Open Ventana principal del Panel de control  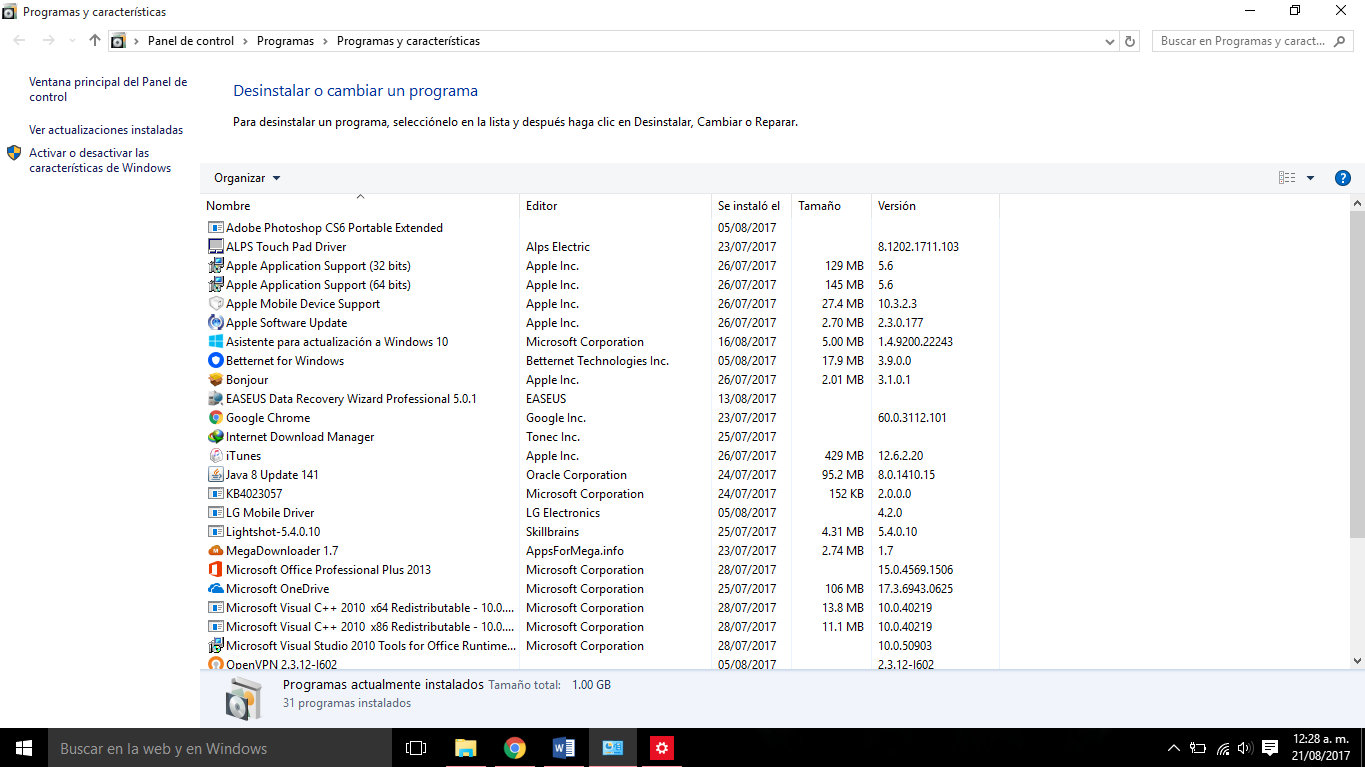108,89
